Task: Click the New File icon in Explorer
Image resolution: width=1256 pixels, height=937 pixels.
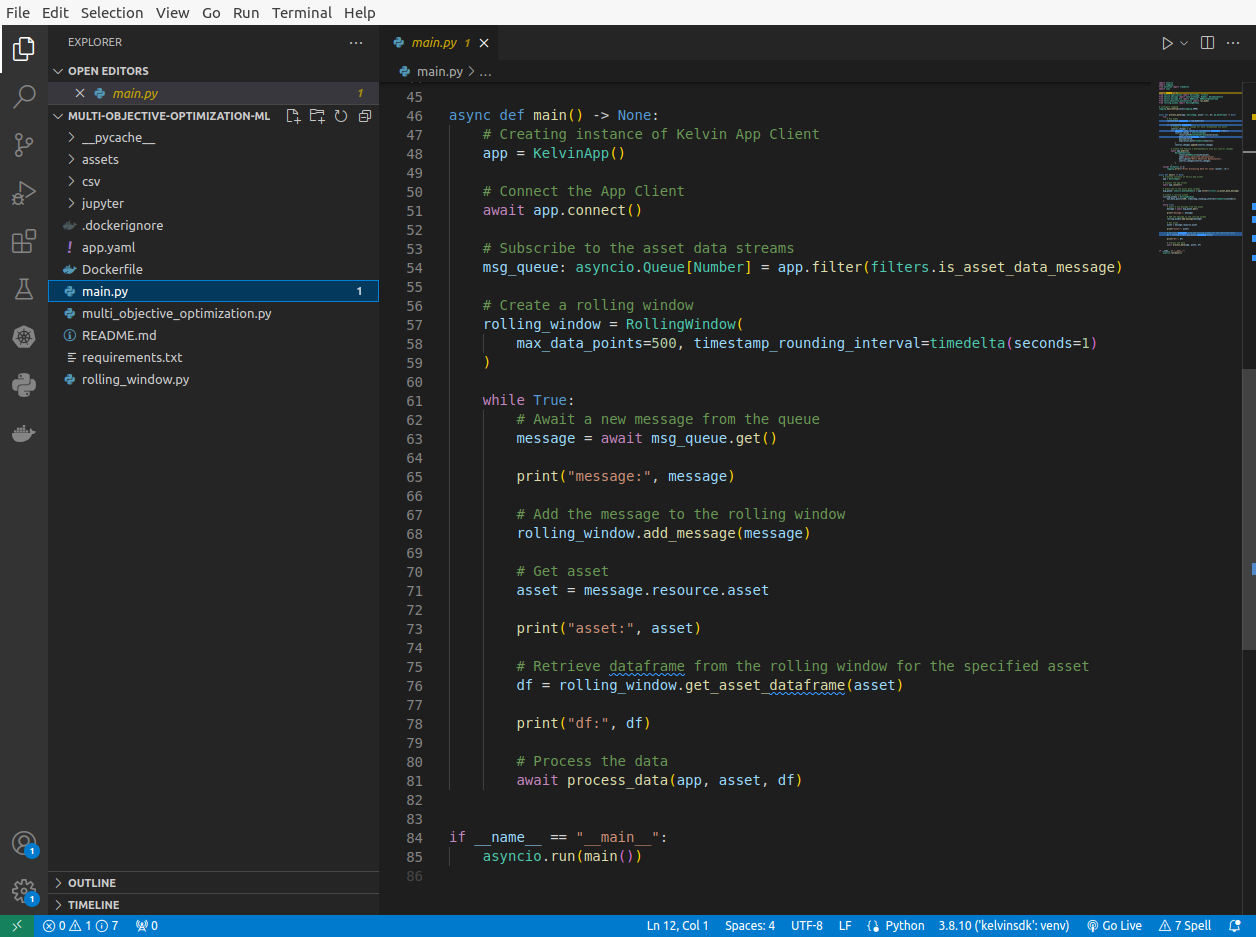Action: click(x=293, y=116)
